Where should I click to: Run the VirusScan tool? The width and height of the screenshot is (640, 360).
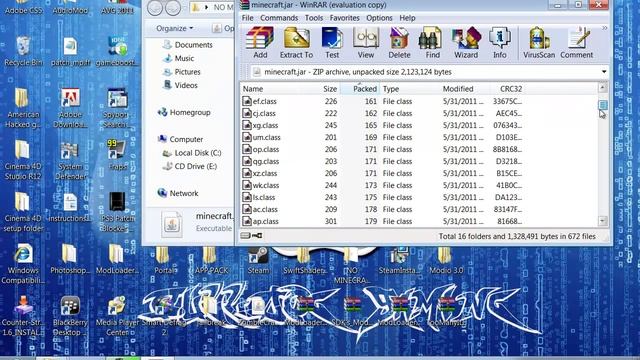coord(539,43)
